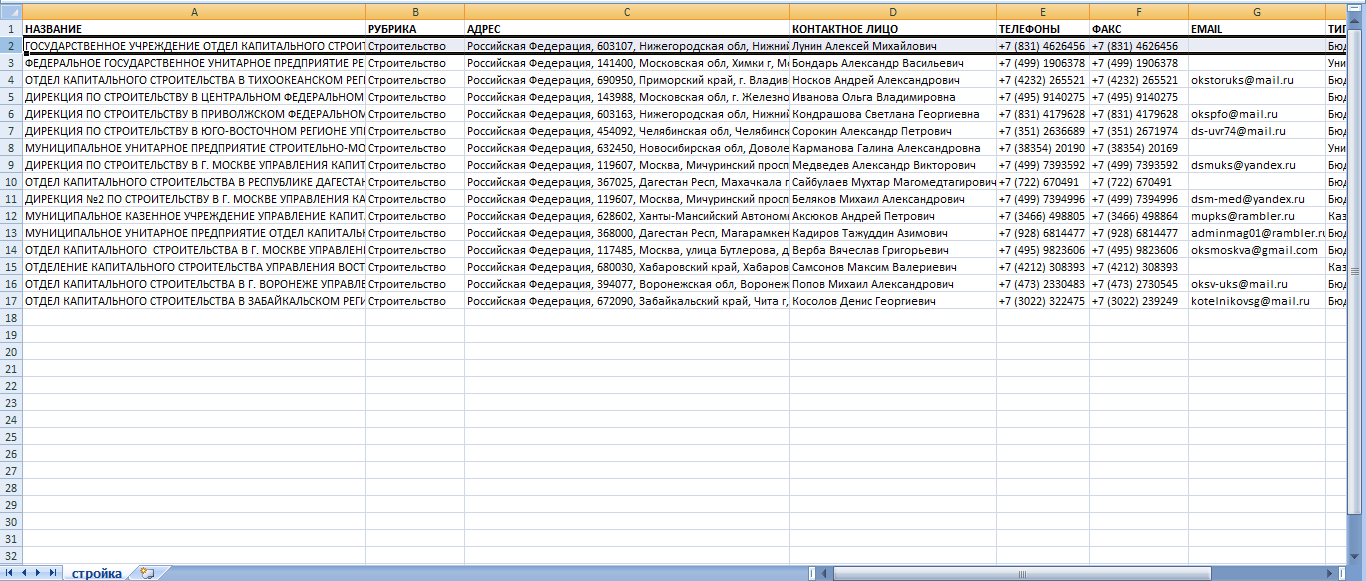This screenshot has height=581, width=1366.
Task: Select column A header
Action: click(194, 12)
